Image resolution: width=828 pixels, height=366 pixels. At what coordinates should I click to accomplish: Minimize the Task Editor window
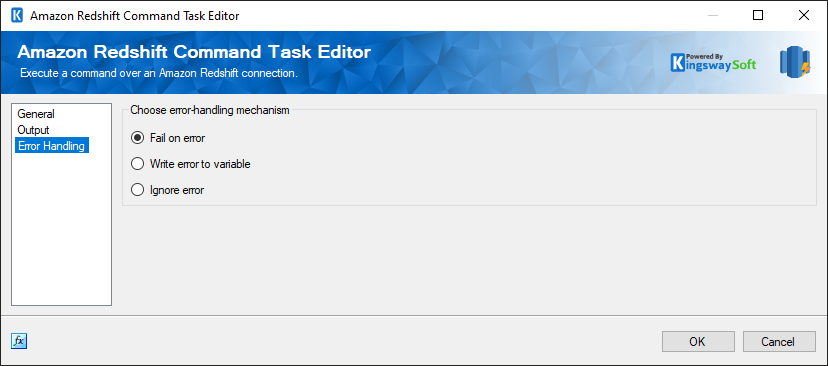point(712,15)
